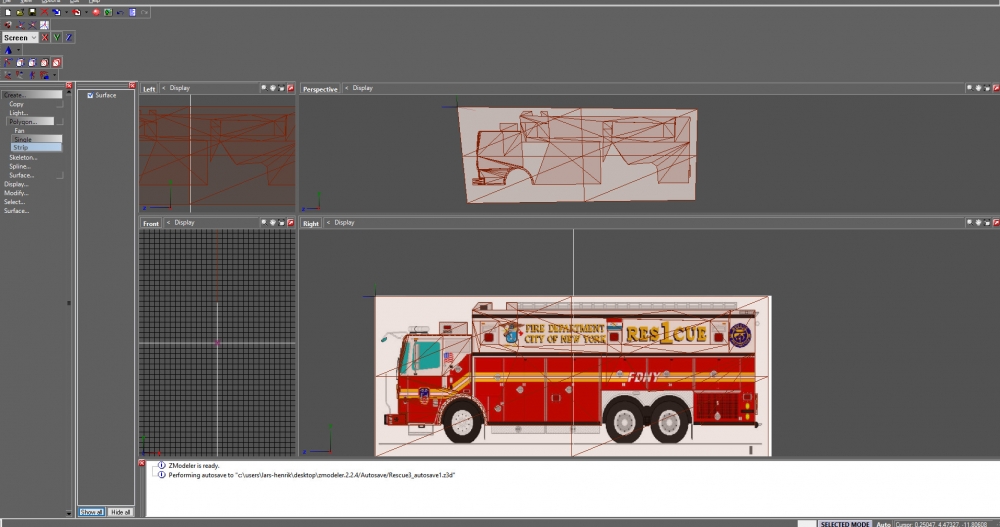Click the Save floppy disk icon
Screen dimensions: 1000x527
[32, 12]
